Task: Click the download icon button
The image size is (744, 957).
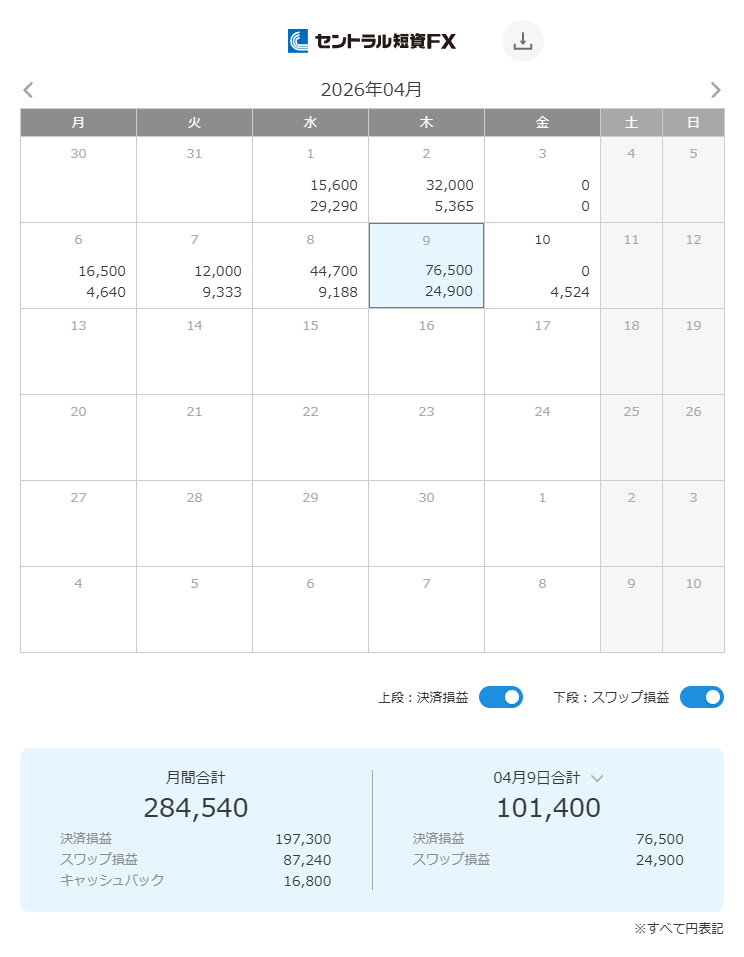Action: [x=522, y=41]
